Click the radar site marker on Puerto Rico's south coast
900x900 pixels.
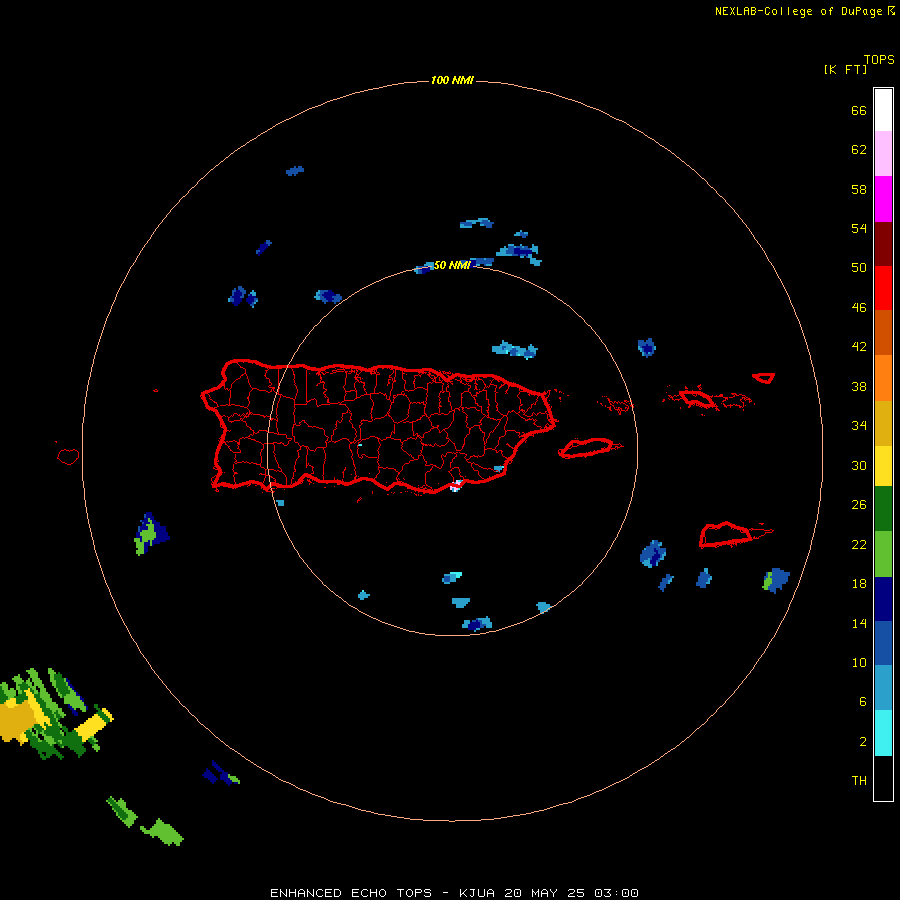(x=456, y=486)
